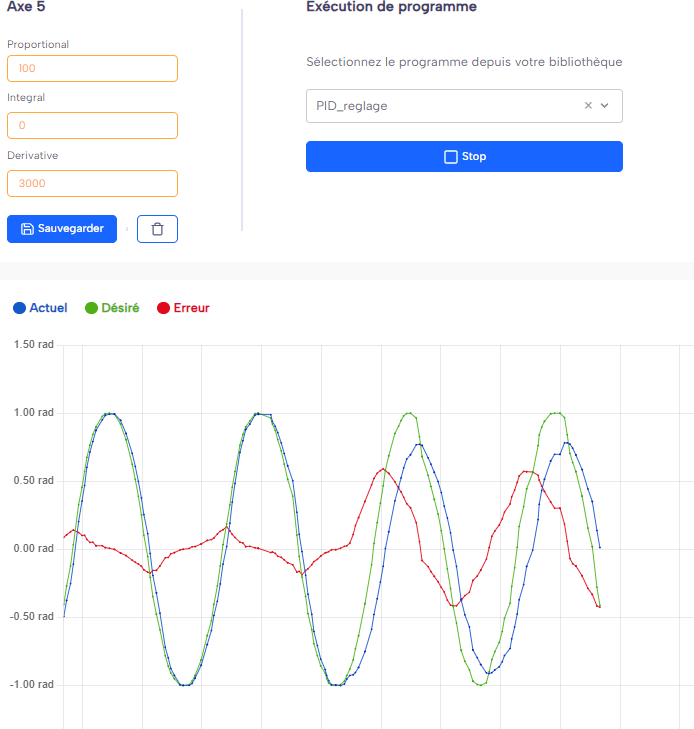Click the trash can delete icon
694x729 pixels.
[x=157, y=229]
